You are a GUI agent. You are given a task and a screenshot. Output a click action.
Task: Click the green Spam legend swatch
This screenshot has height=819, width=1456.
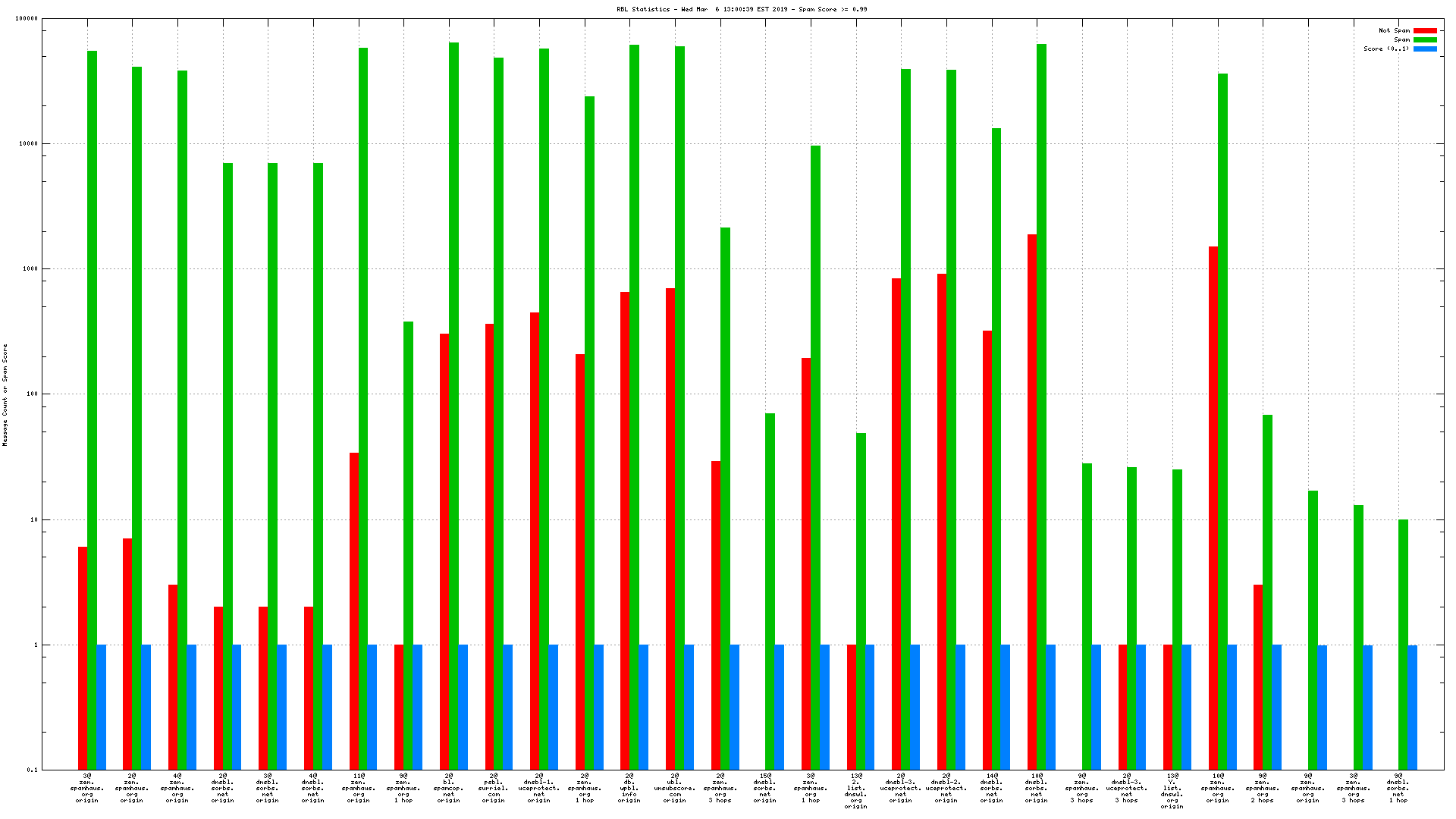pyautogui.click(x=1425, y=40)
